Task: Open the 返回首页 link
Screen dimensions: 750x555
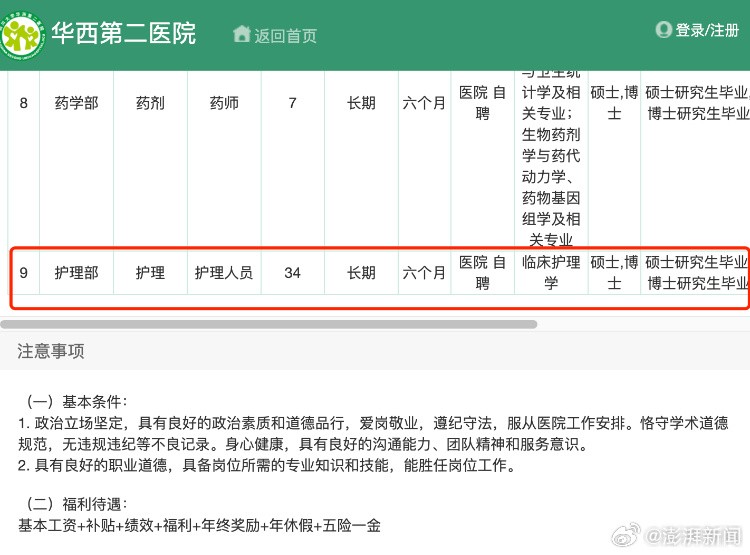Action: [x=285, y=36]
